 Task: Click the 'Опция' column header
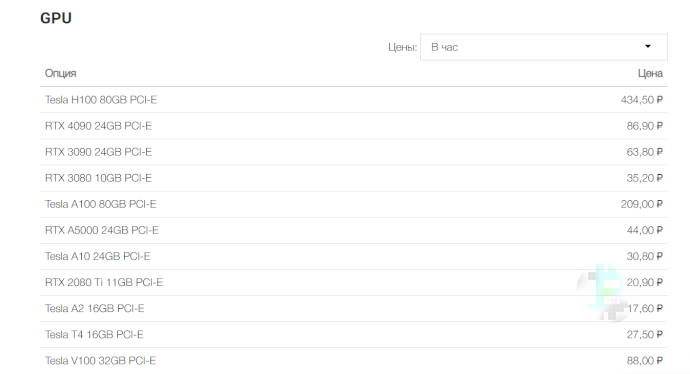61,73
